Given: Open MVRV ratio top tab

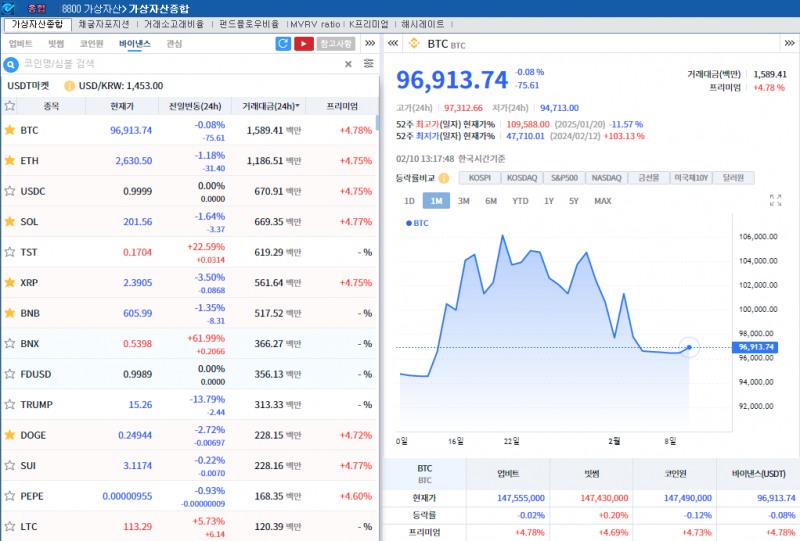Looking at the screenshot, I should [x=315, y=24].
